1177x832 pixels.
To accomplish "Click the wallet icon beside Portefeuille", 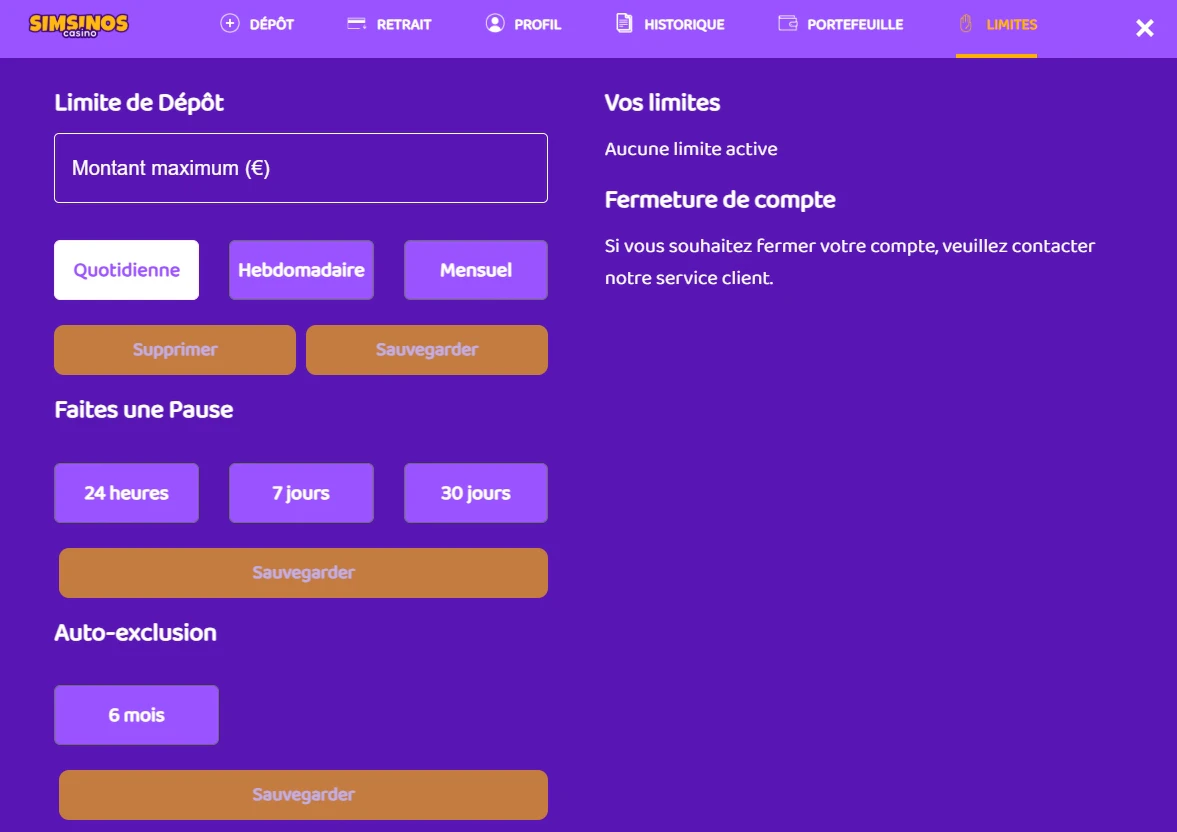I will 787,23.
